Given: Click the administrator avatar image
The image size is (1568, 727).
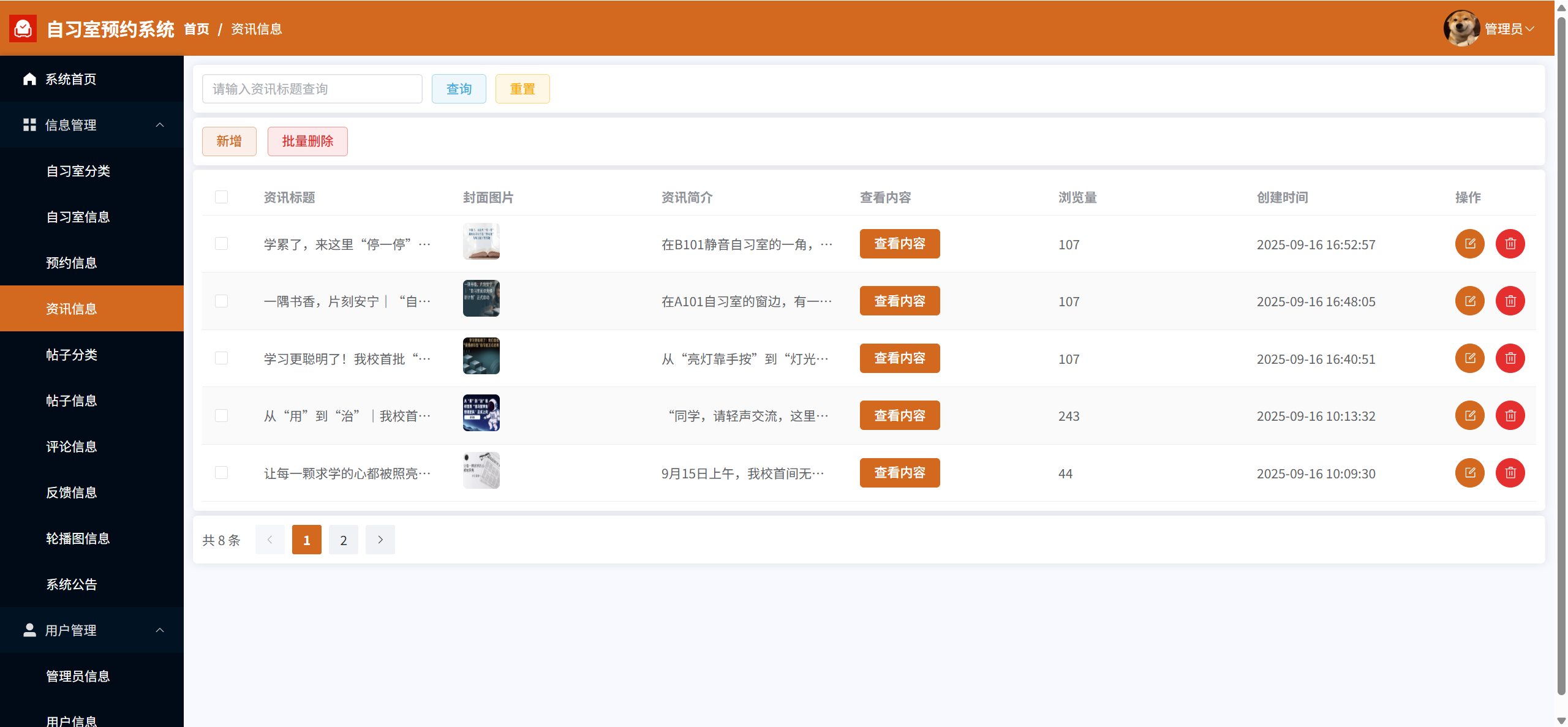Looking at the screenshot, I should pyautogui.click(x=1461, y=29).
